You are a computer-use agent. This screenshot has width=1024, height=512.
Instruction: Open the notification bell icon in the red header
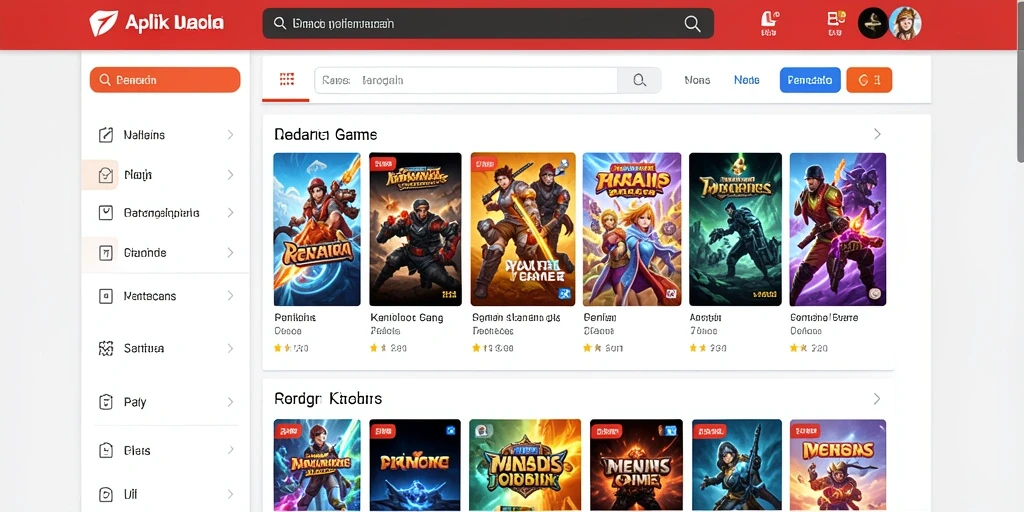point(769,24)
